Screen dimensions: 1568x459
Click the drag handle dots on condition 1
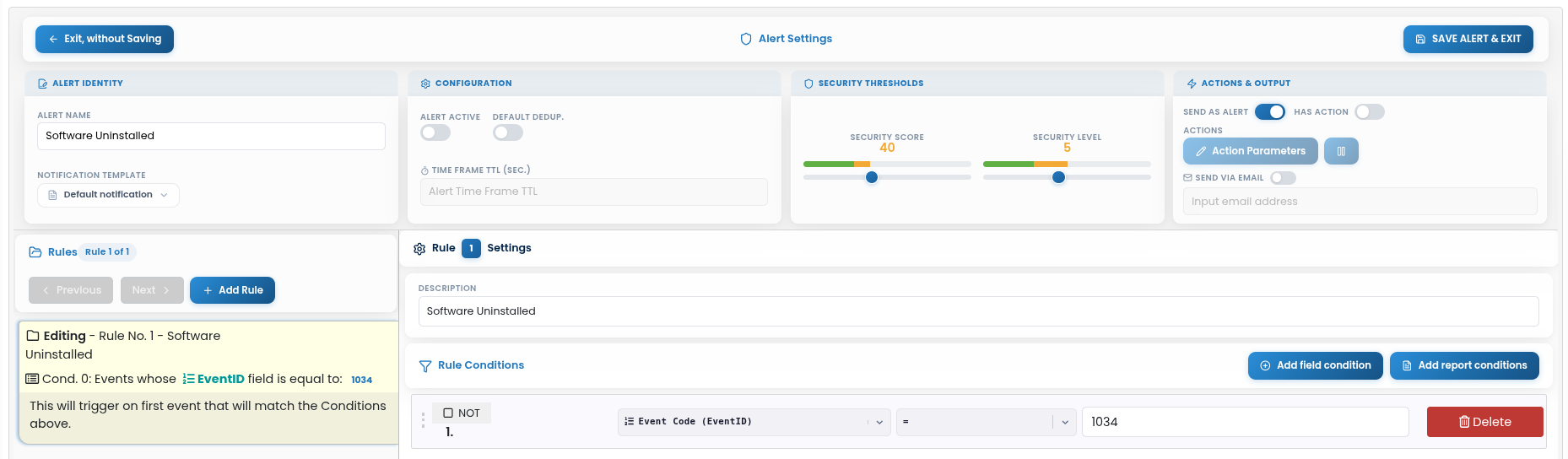pyautogui.click(x=423, y=420)
